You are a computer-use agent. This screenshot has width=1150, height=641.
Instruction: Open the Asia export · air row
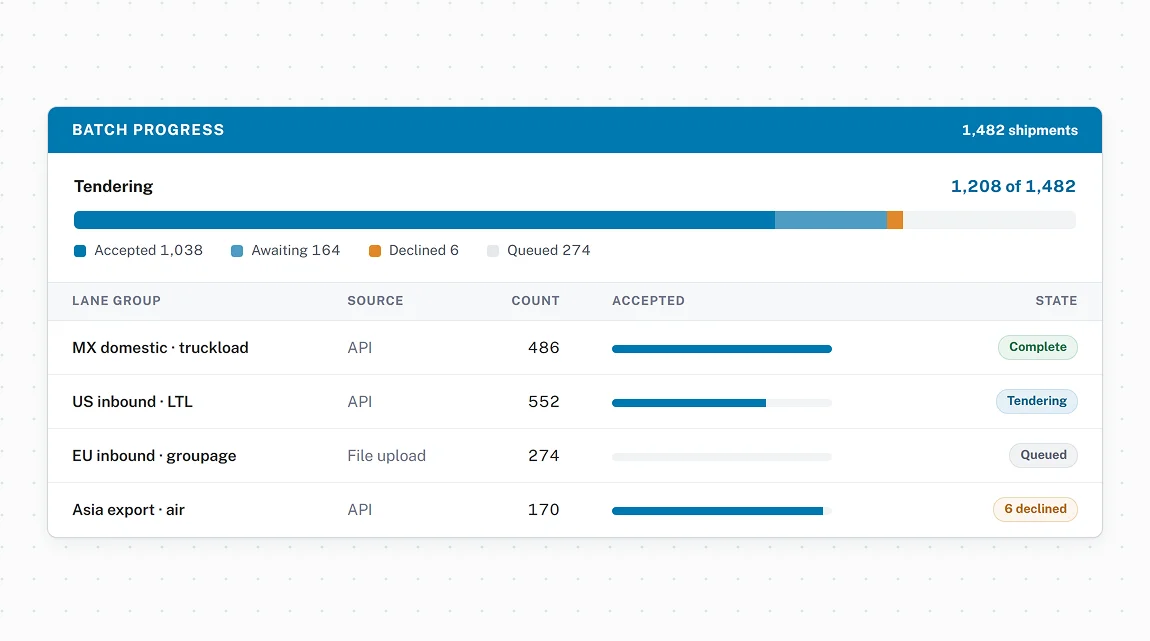[575, 510]
